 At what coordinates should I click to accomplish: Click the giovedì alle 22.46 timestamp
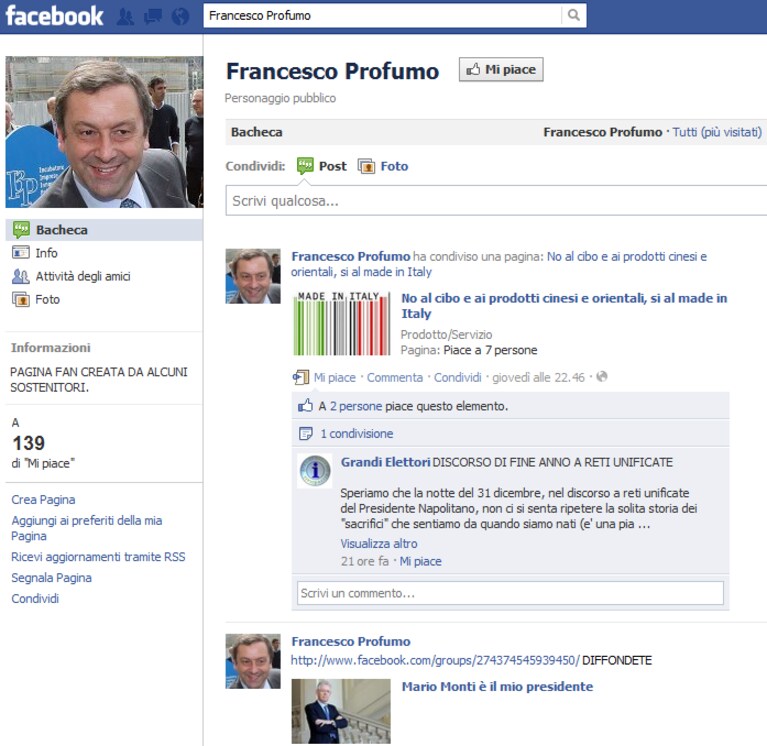(x=538, y=378)
